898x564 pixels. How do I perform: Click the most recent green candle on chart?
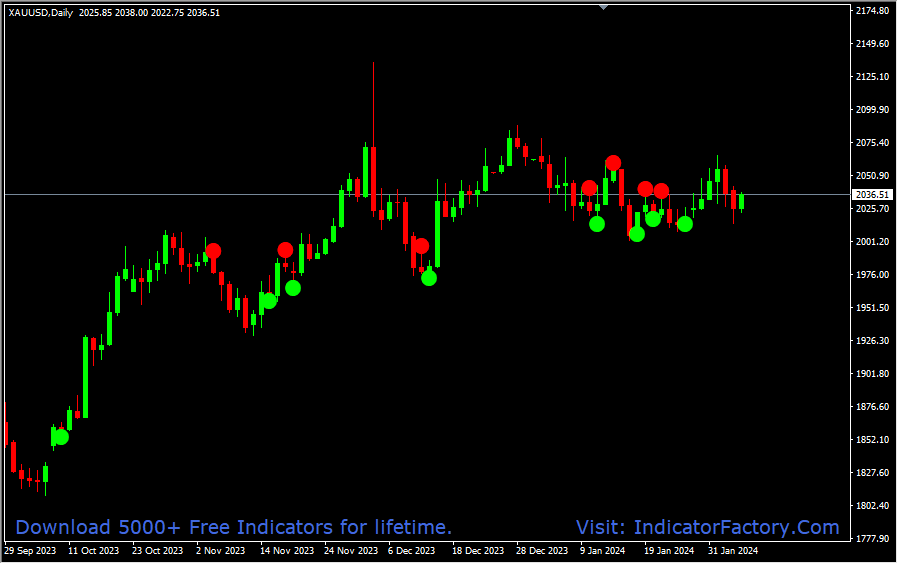(741, 202)
